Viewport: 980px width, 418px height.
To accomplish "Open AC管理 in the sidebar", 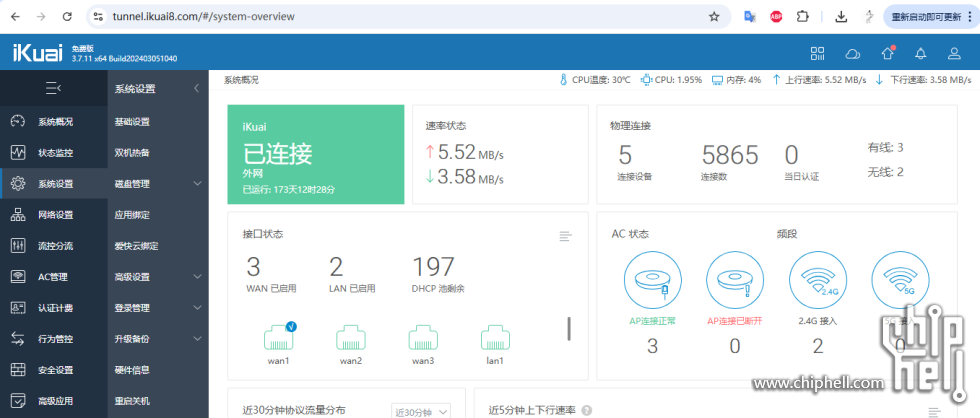I will 54,277.
